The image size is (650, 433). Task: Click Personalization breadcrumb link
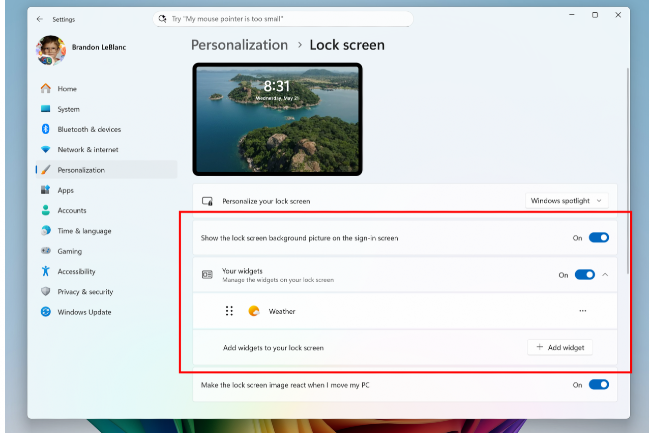click(239, 45)
